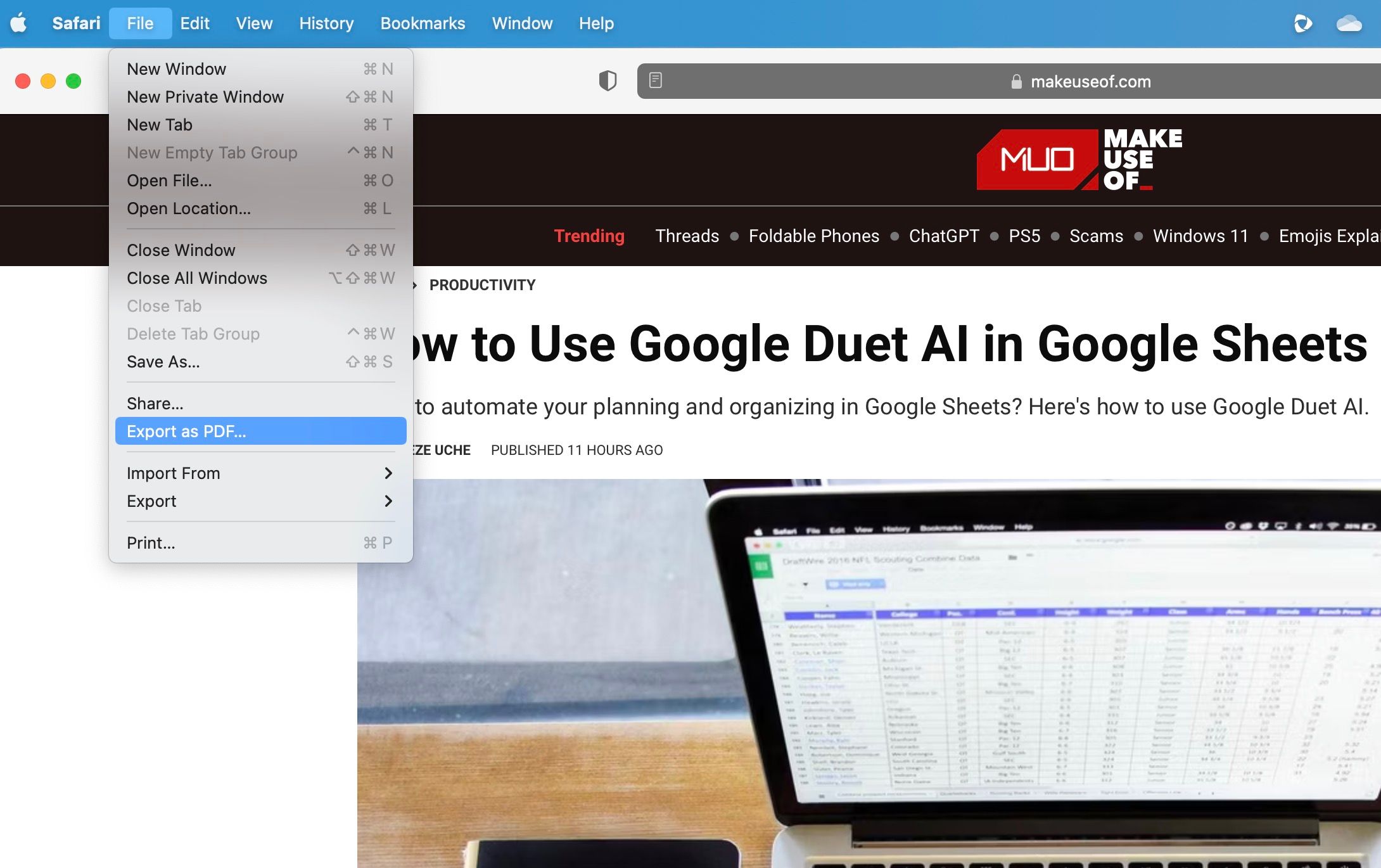Viewport: 1381px width, 868px height.
Task: Click the Apple logo menu
Action: click(x=19, y=23)
